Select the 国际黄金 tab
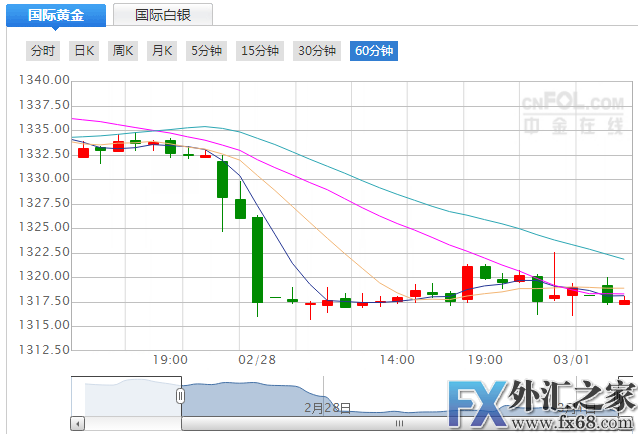 (x=56, y=15)
